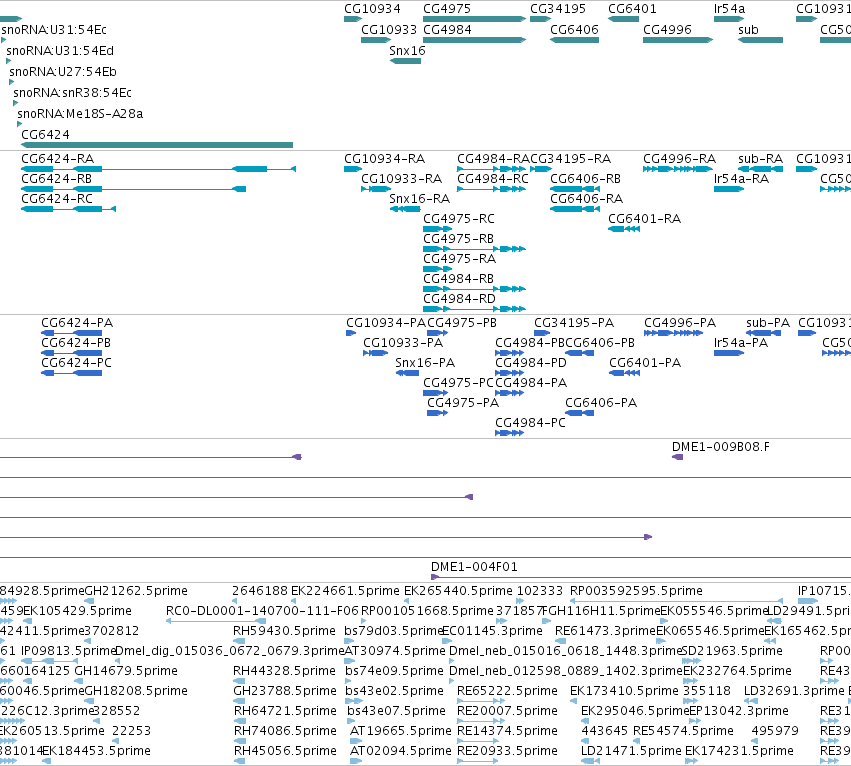851x766 pixels.
Task: Select the CG6406 gene label
Action: [x=574, y=29]
